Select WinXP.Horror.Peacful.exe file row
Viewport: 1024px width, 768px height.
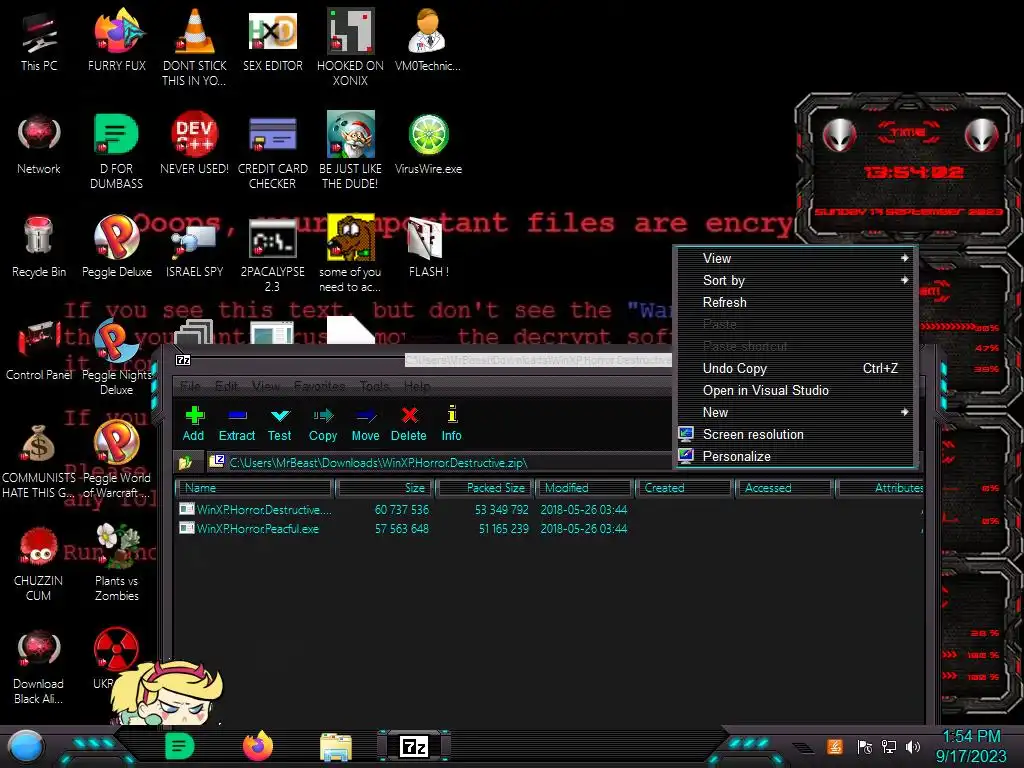coord(549,528)
